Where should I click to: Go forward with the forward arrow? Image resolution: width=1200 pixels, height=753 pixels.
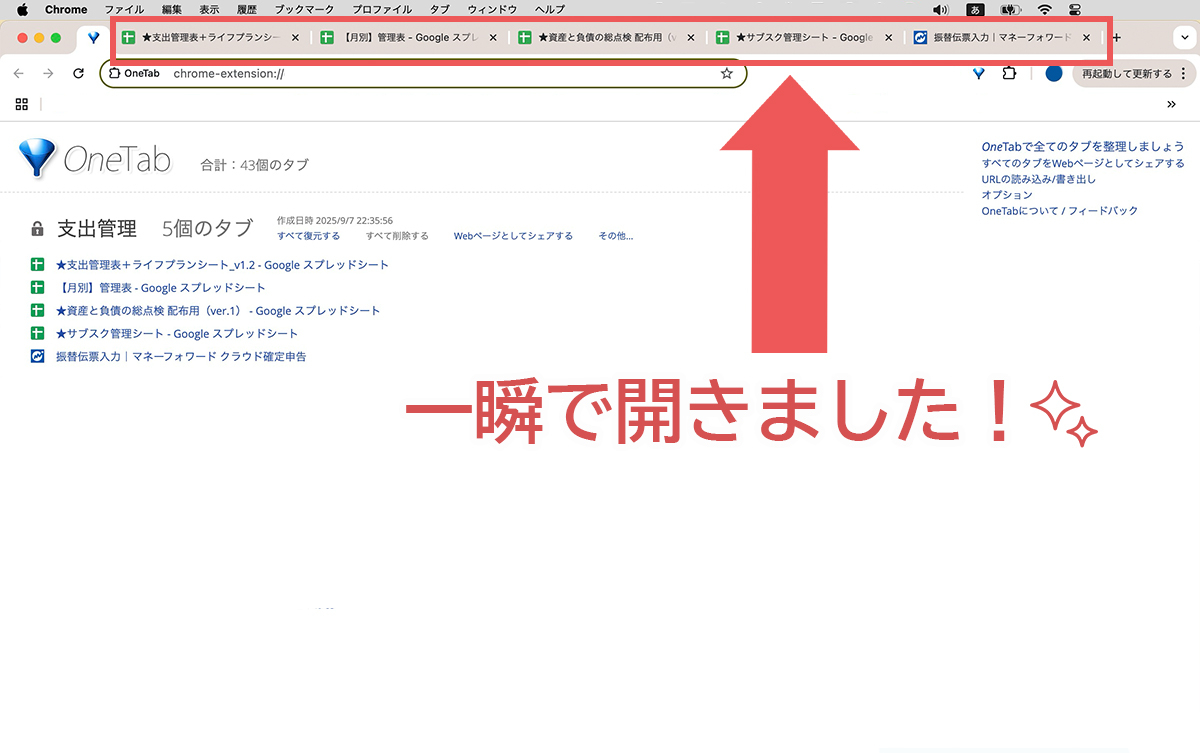pos(48,73)
